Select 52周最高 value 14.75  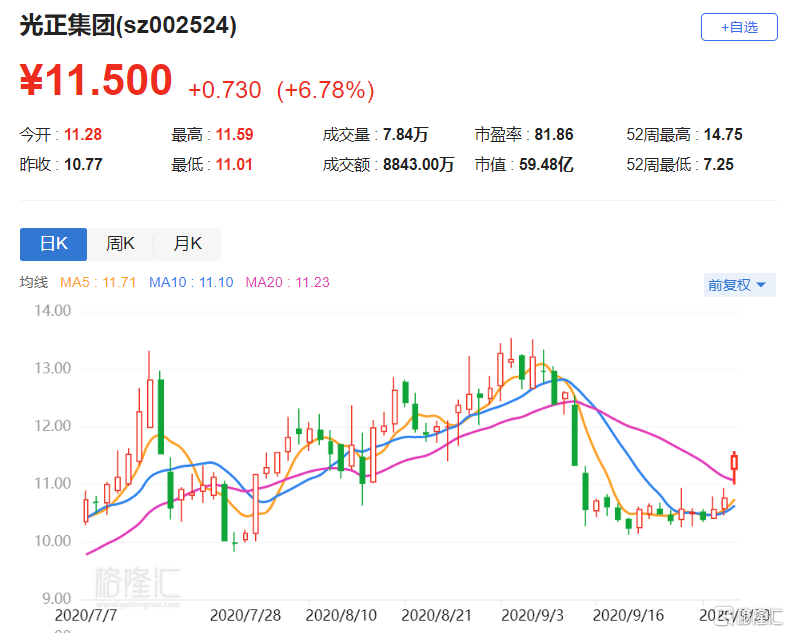(723, 134)
